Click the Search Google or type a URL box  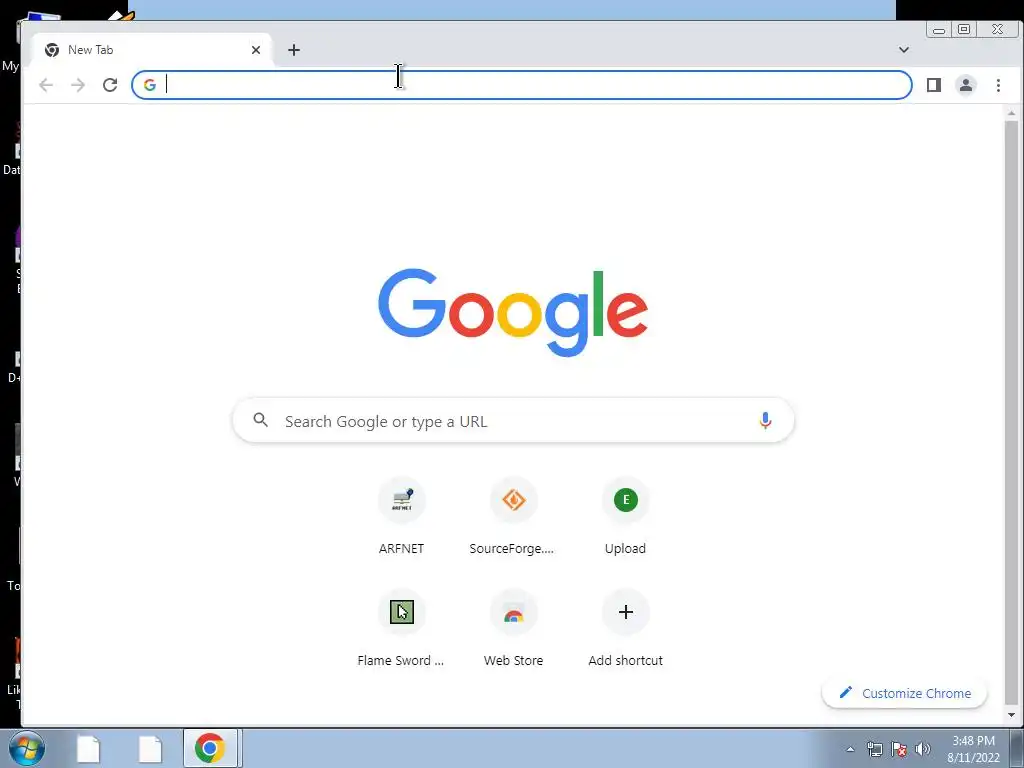click(513, 421)
